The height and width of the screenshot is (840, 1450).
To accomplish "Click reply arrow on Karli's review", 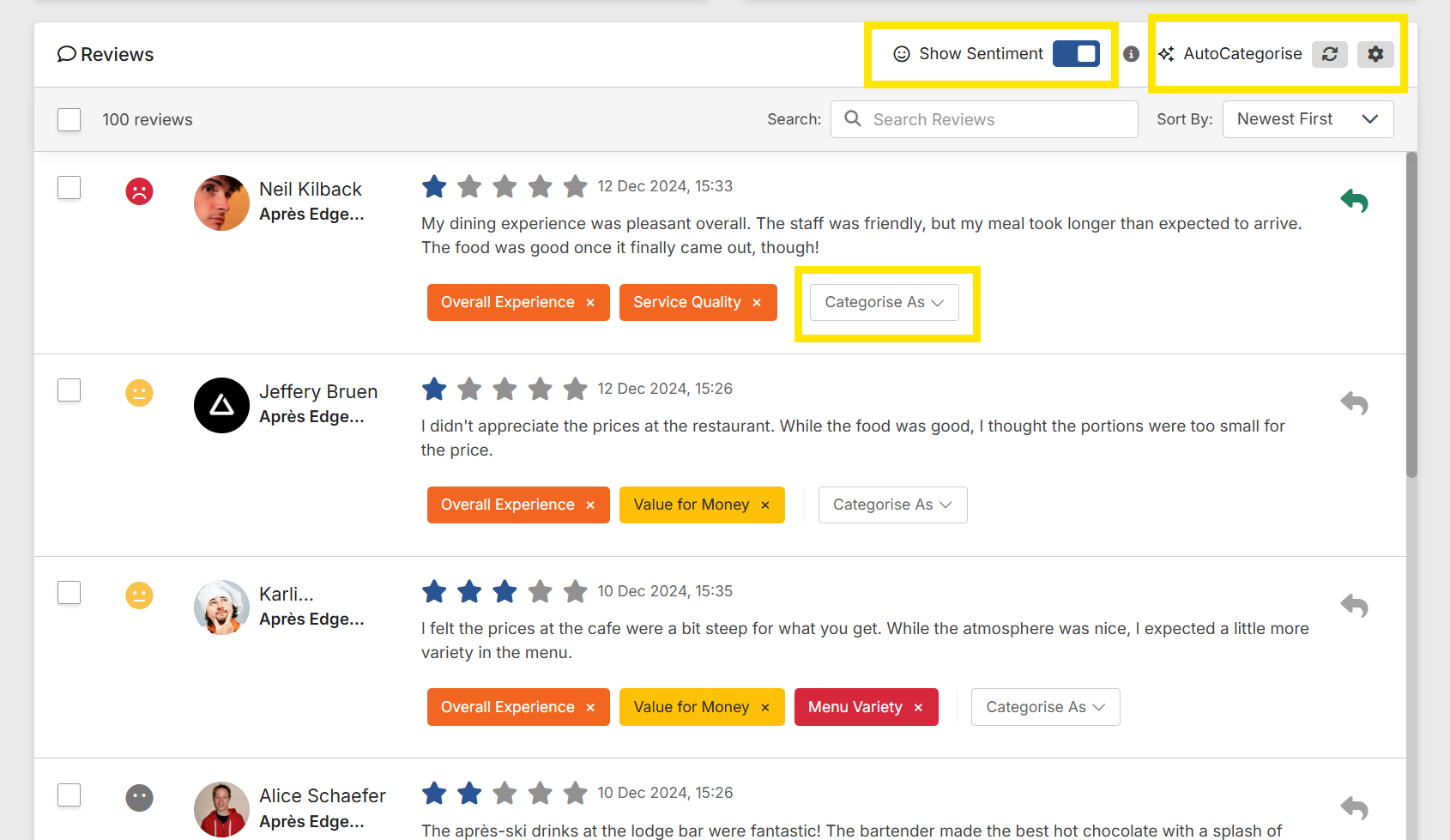I will point(1354,606).
